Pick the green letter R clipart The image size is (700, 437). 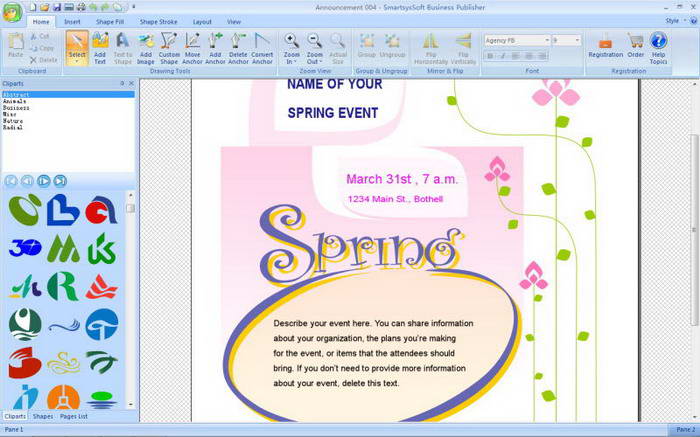[x=62, y=287]
